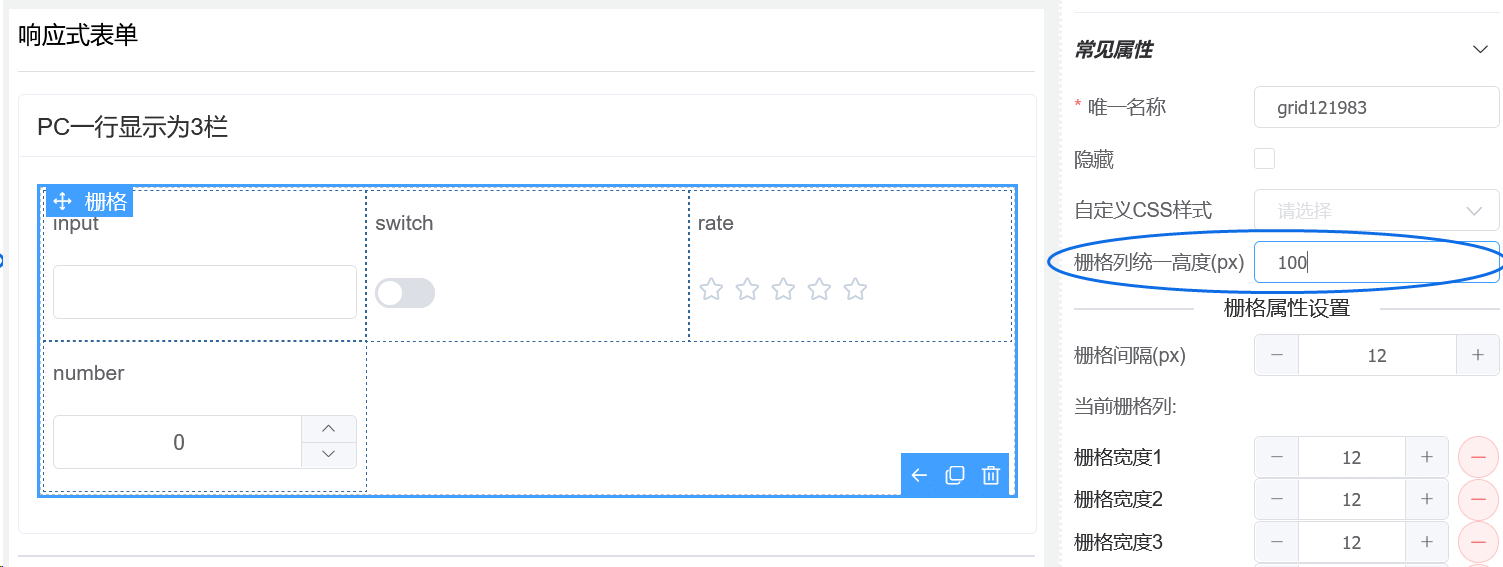Click the 唯一名称 input field

click(x=1376, y=107)
